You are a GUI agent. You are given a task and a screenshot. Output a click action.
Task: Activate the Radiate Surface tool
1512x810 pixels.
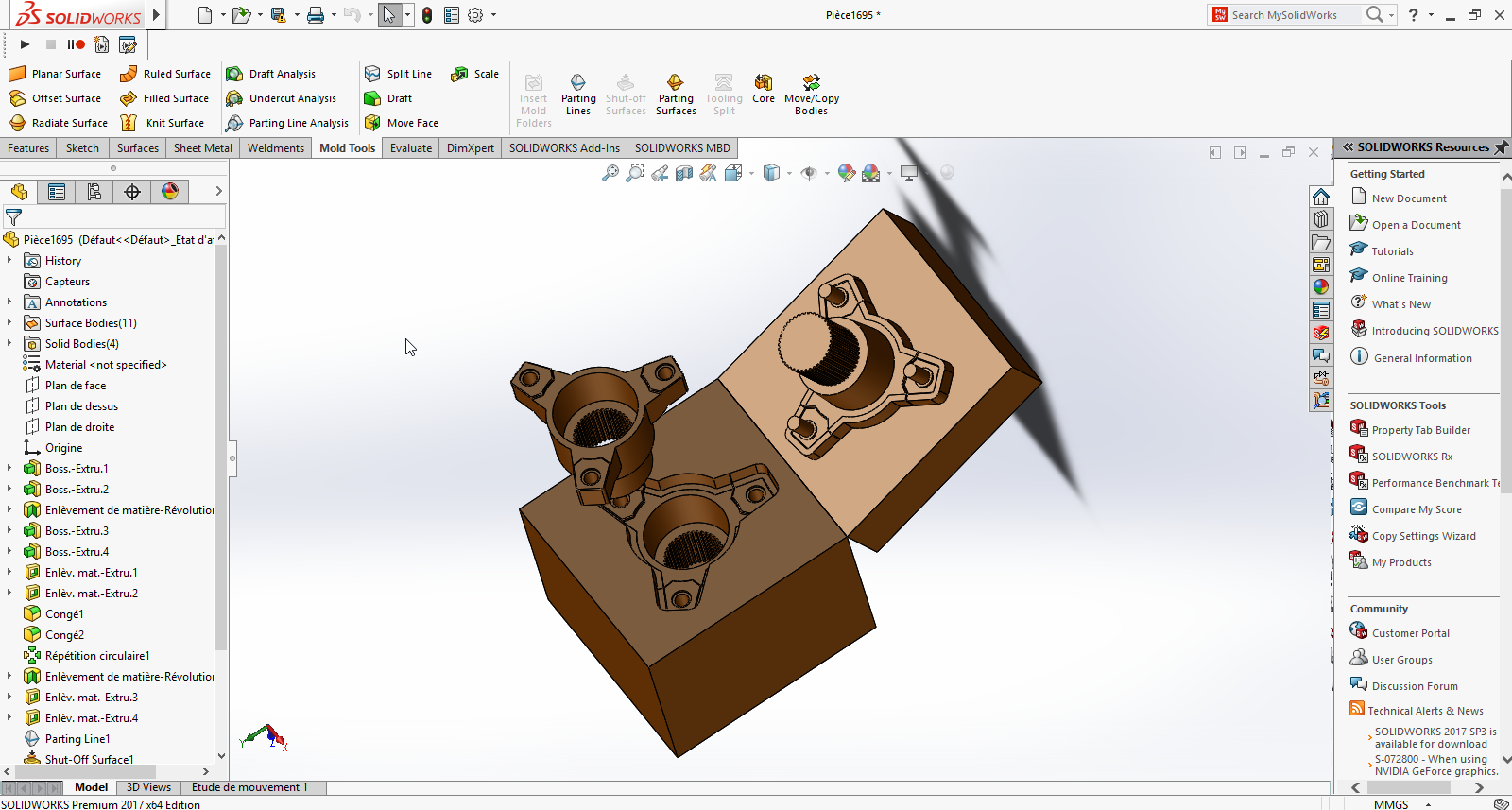point(58,123)
